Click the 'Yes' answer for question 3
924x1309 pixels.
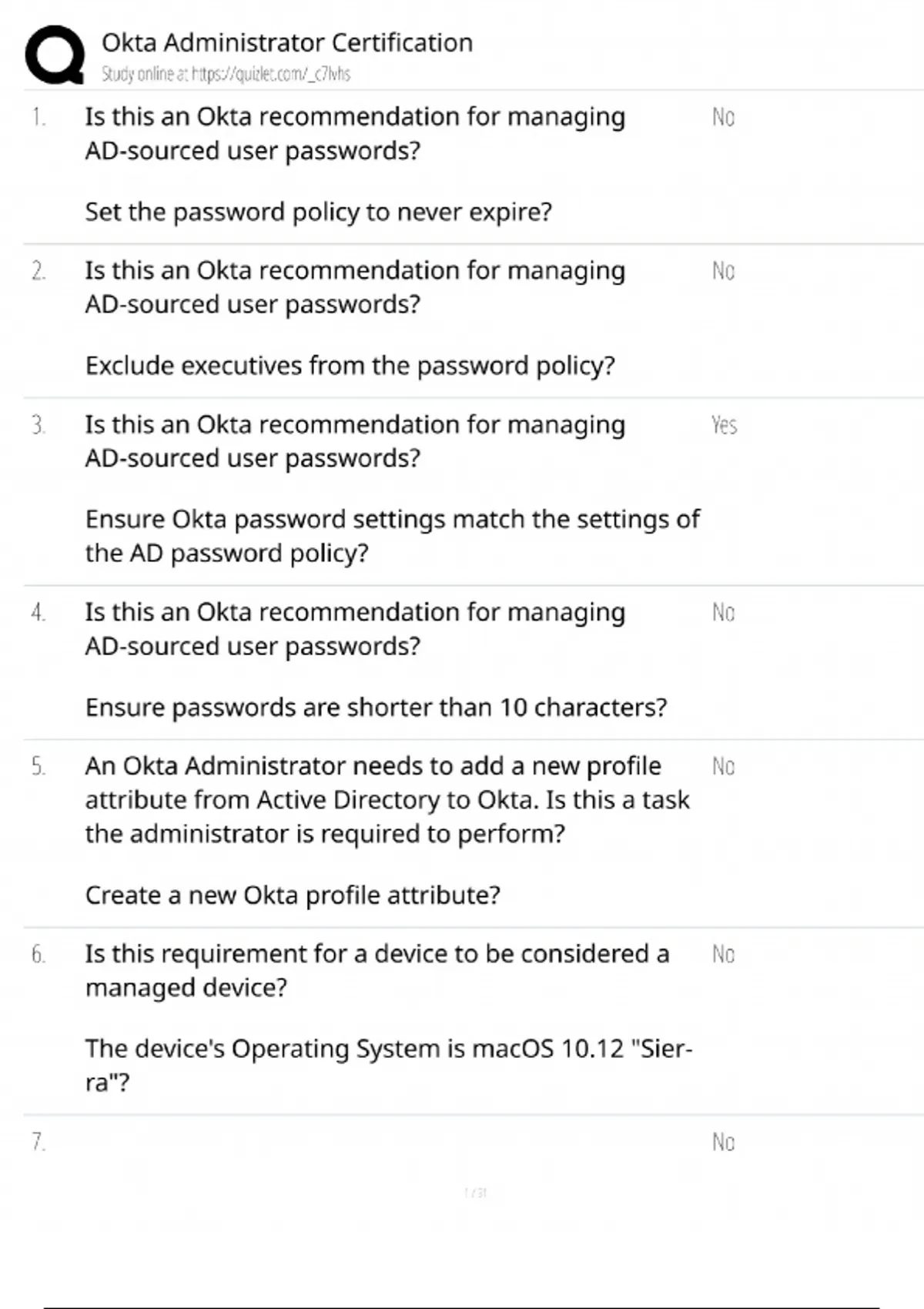coord(724,425)
